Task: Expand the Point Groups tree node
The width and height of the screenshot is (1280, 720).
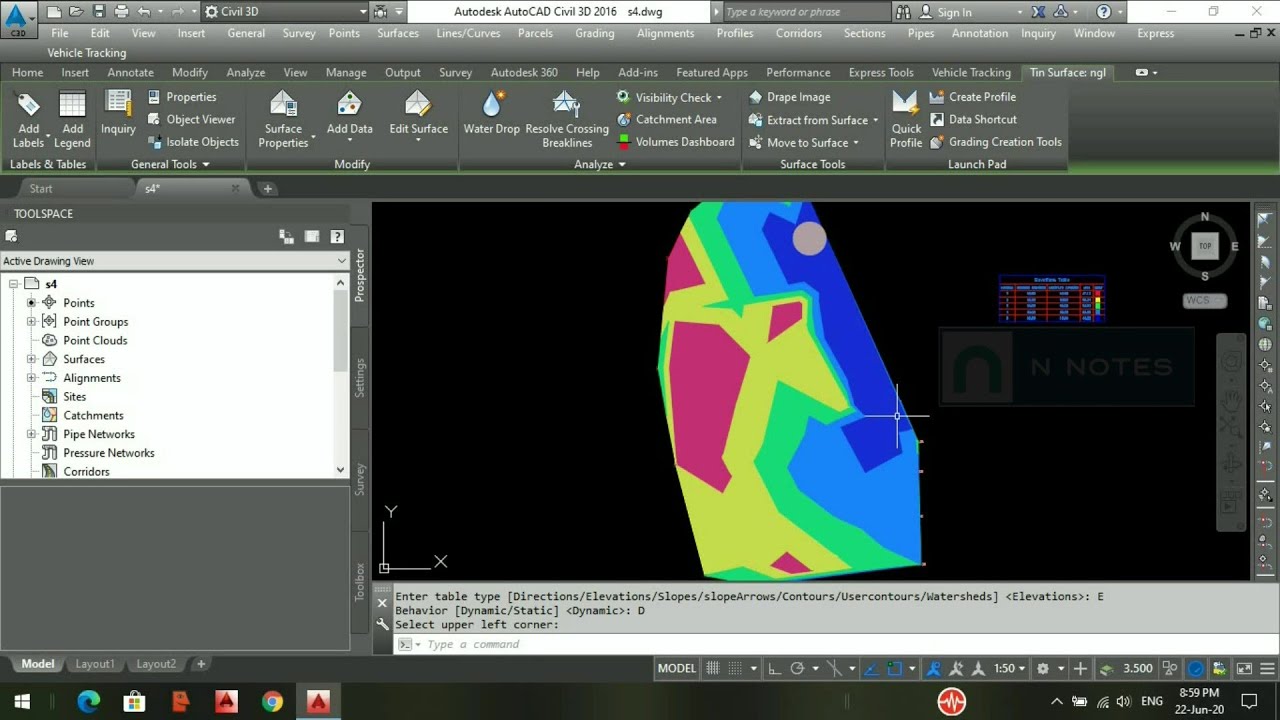Action: click(x=31, y=321)
